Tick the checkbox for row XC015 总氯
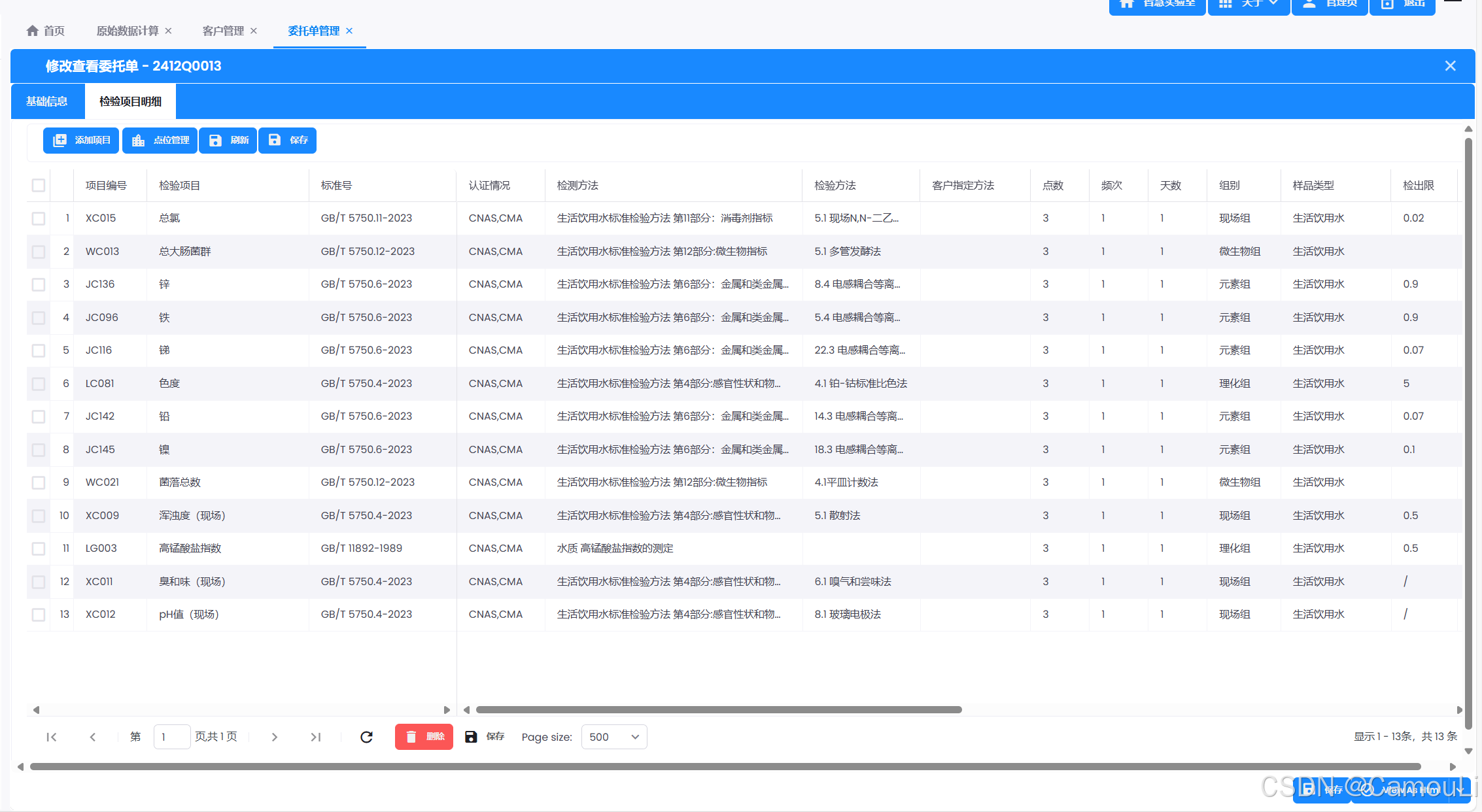The width and height of the screenshot is (1482, 812). (x=39, y=218)
